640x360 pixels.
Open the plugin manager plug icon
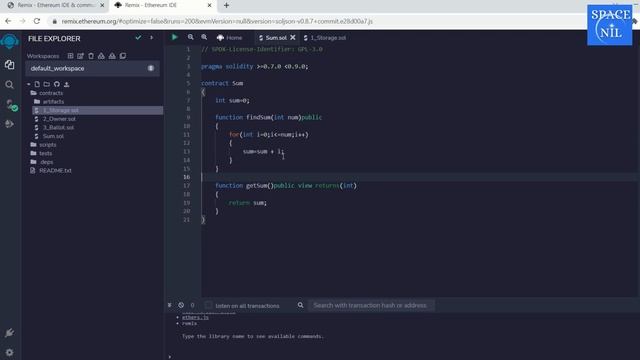(9, 333)
